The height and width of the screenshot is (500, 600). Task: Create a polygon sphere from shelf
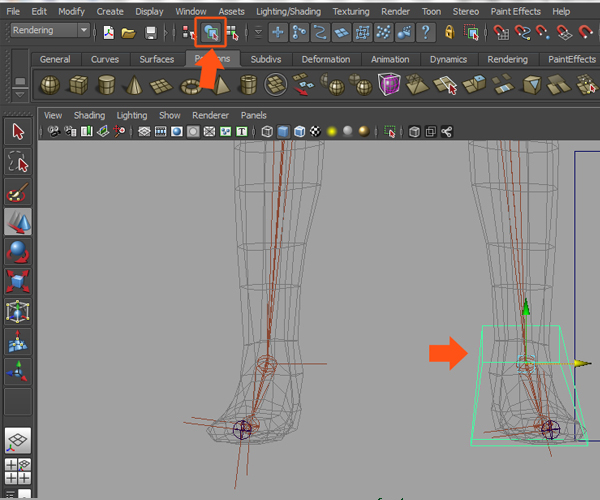tap(50, 85)
